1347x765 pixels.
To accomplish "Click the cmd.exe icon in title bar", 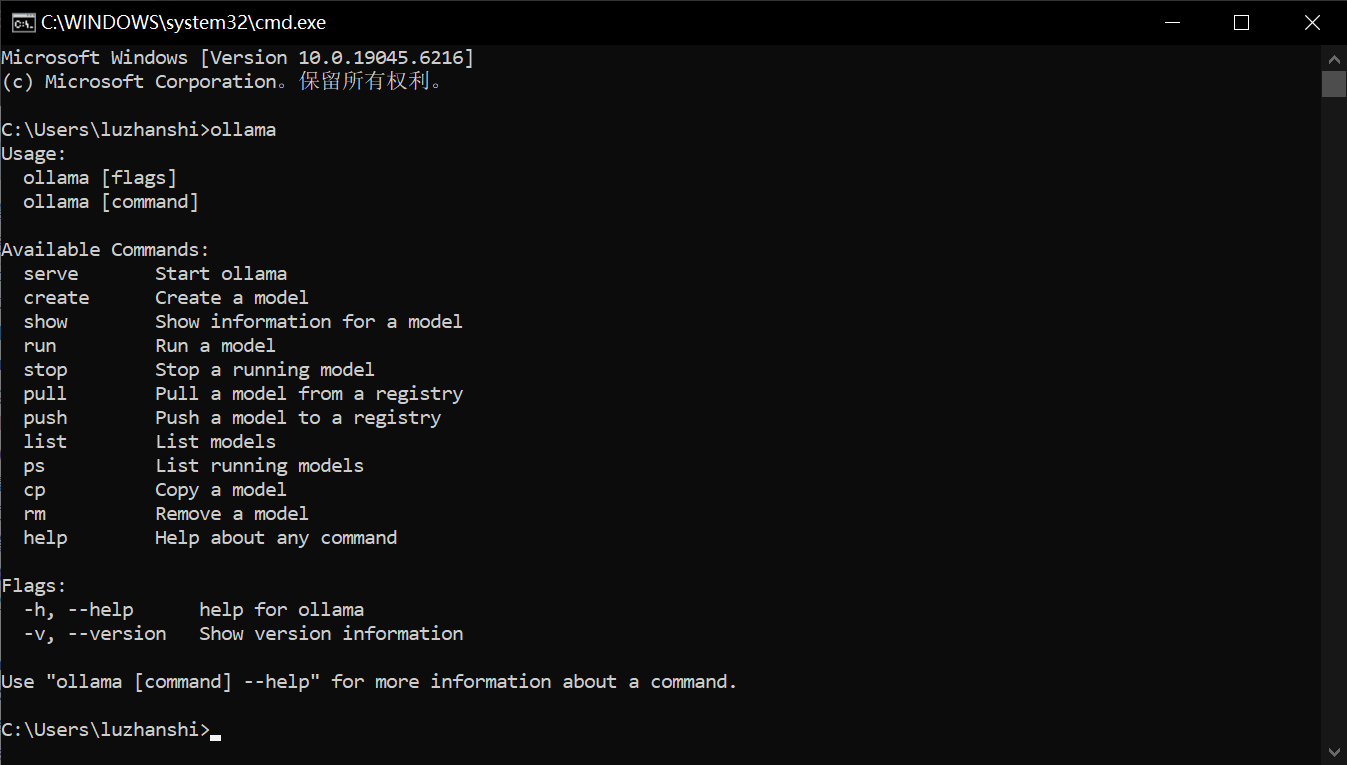I will pos(24,22).
